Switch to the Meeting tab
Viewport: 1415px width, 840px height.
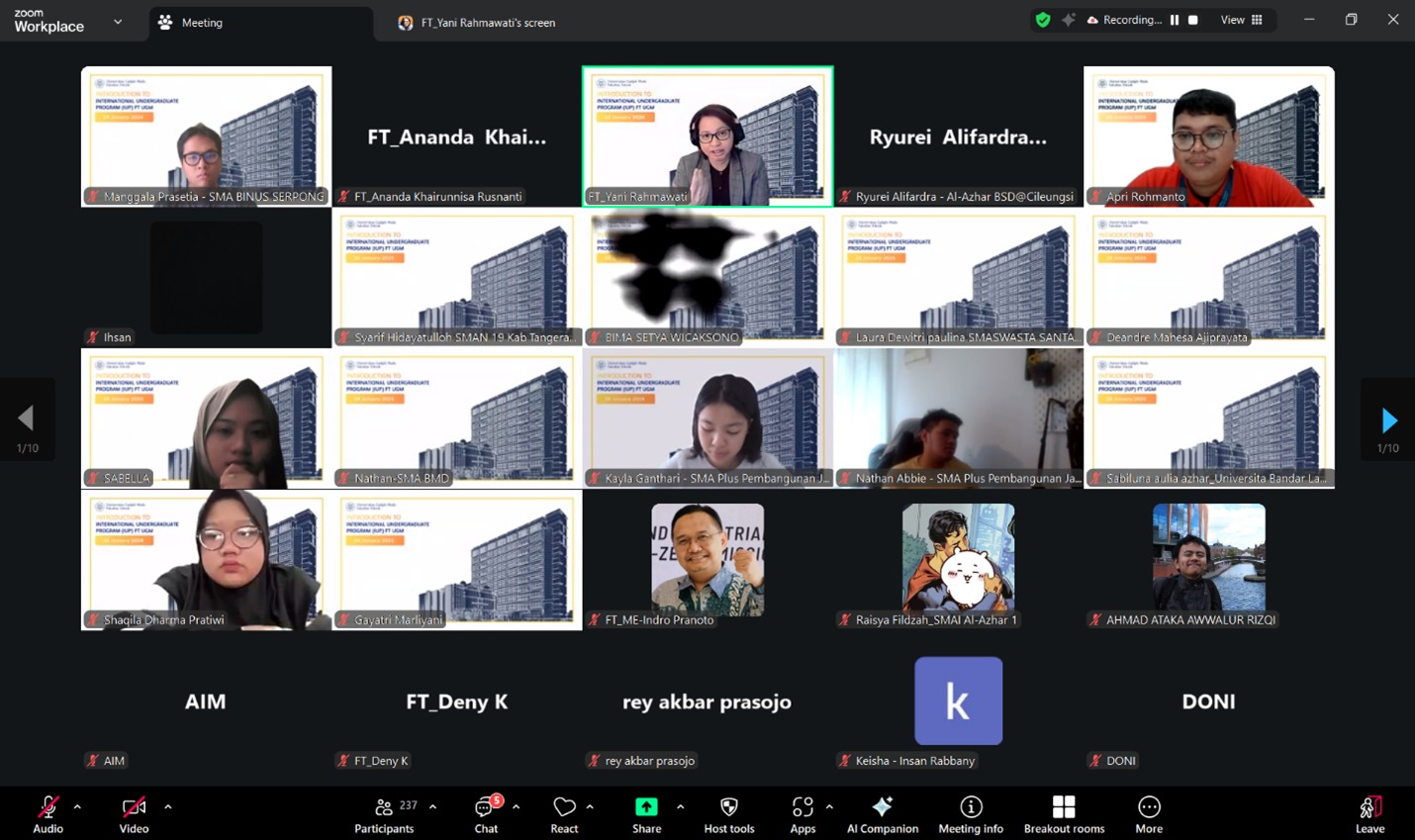pos(202,22)
